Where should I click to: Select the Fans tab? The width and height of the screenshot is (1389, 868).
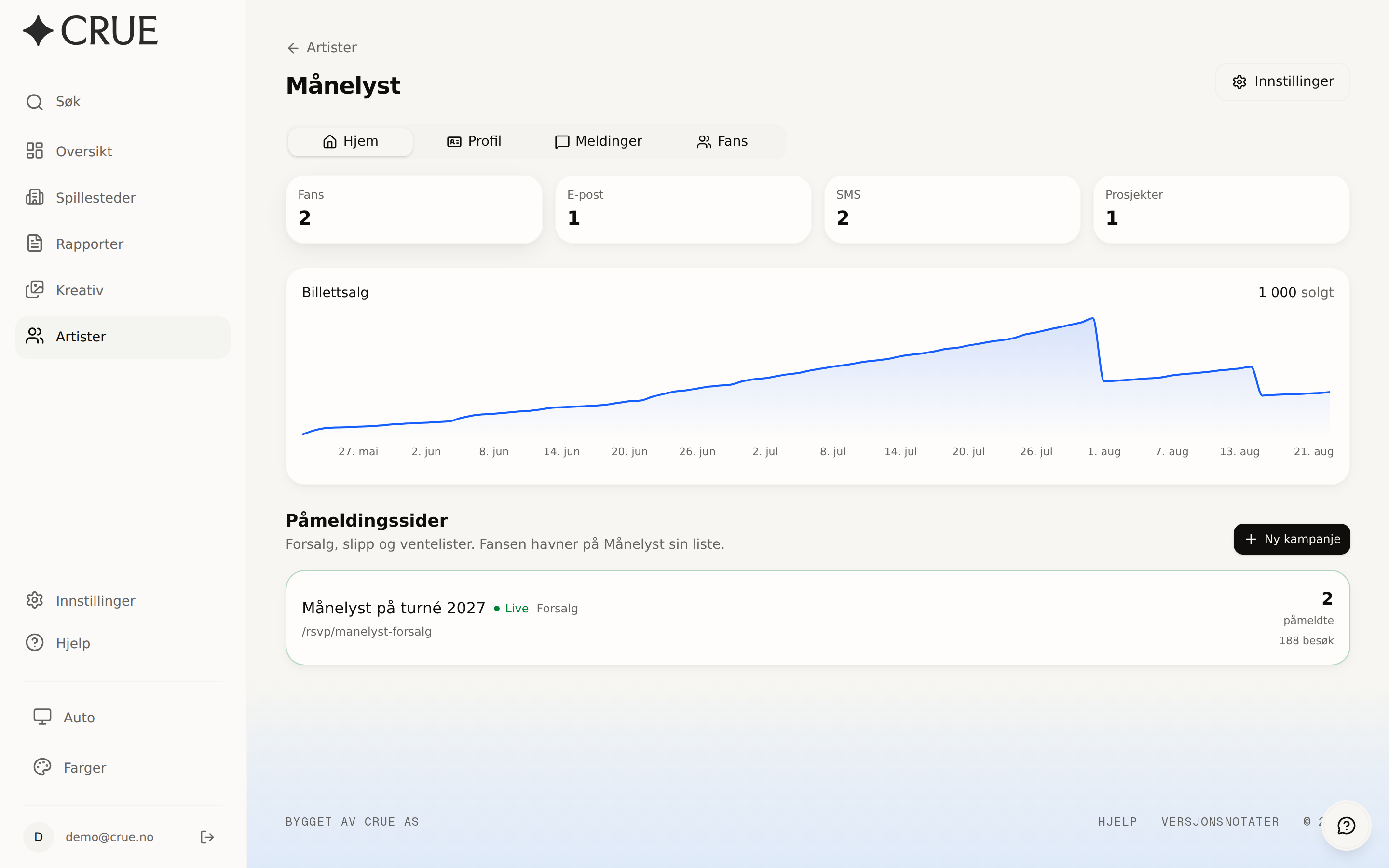(x=722, y=141)
